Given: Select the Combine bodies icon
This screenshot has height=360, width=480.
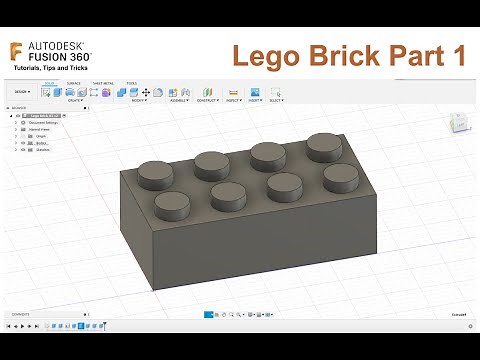Looking at the screenshot, I should coord(121,92).
